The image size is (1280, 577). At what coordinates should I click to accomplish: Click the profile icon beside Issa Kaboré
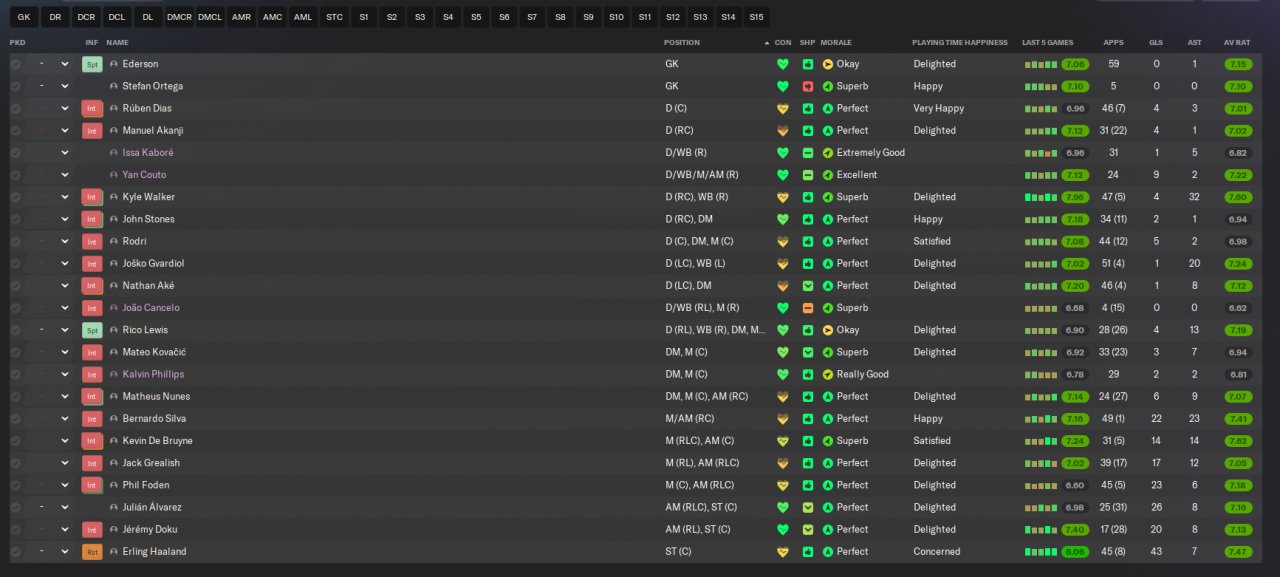(114, 153)
